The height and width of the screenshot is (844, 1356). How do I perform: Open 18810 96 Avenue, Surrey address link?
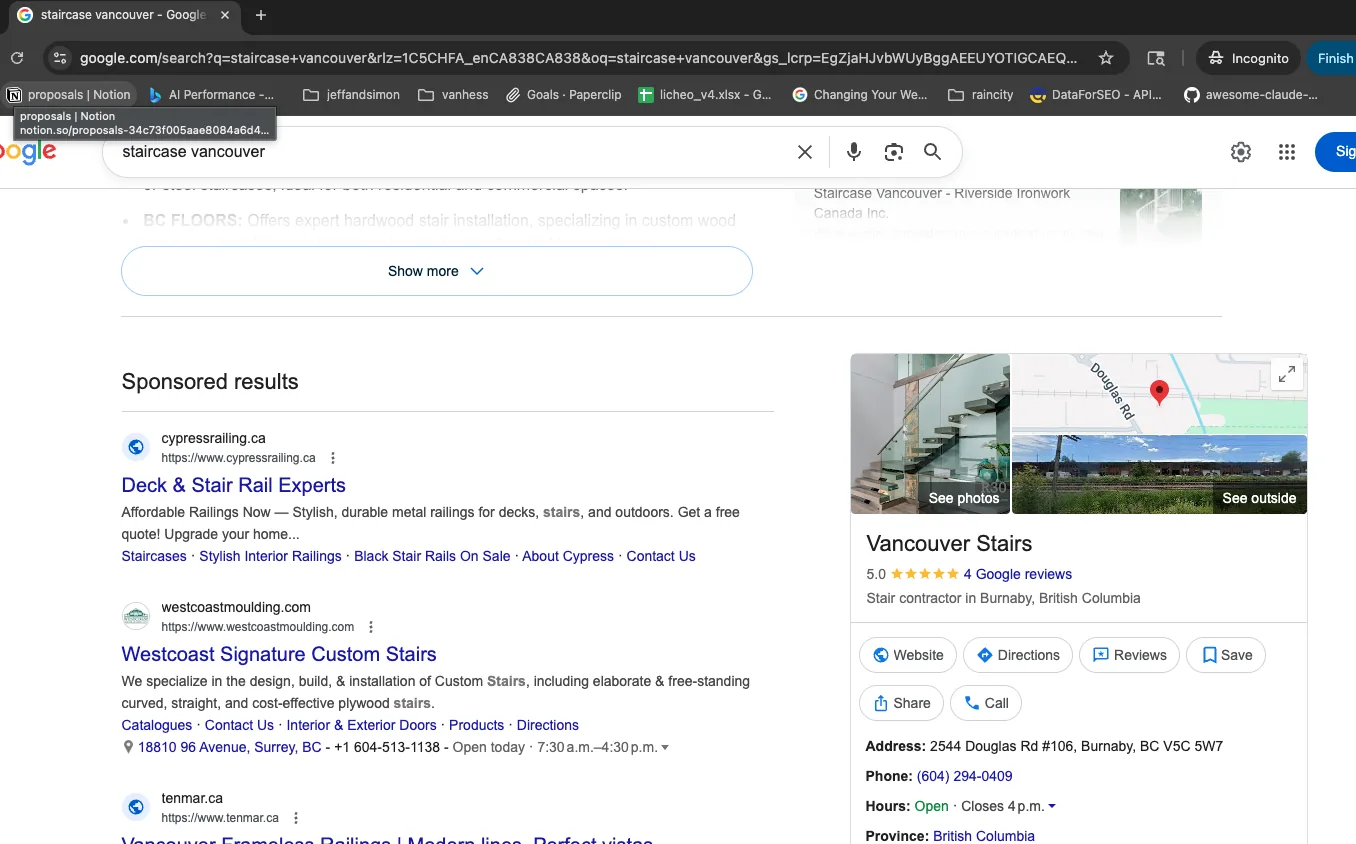pyautogui.click(x=230, y=747)
